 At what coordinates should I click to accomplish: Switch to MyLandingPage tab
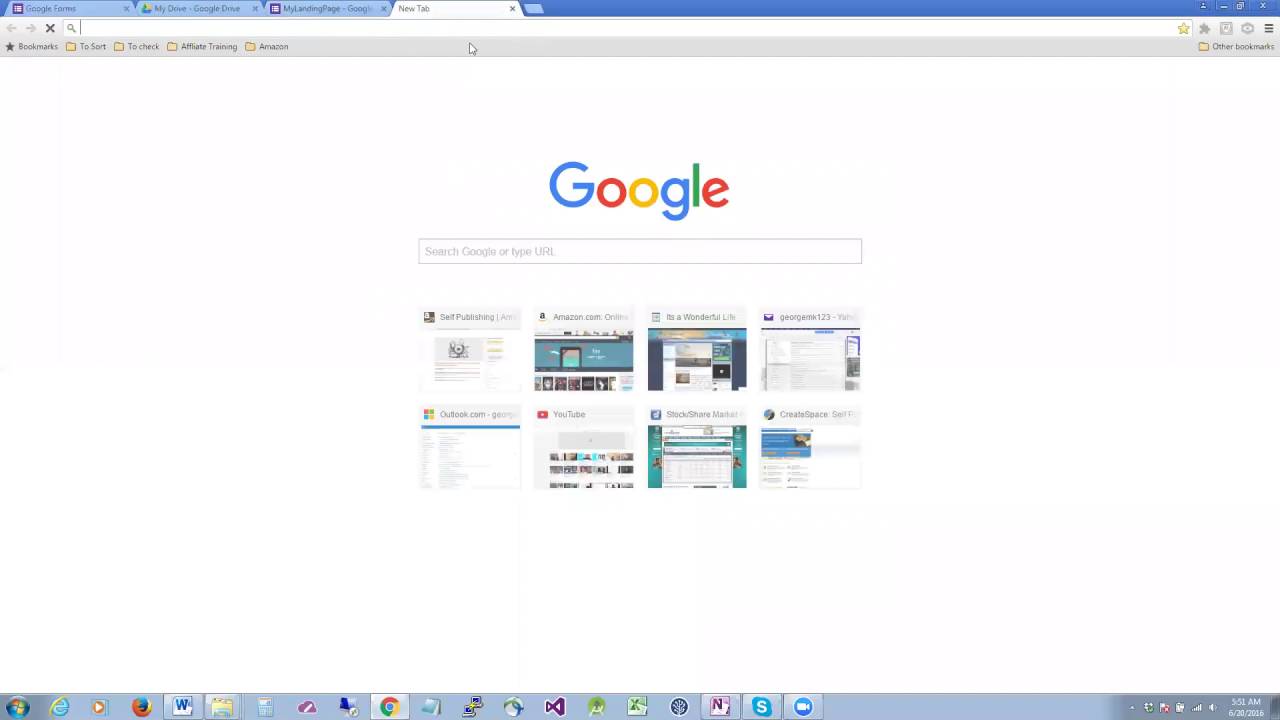325,8
